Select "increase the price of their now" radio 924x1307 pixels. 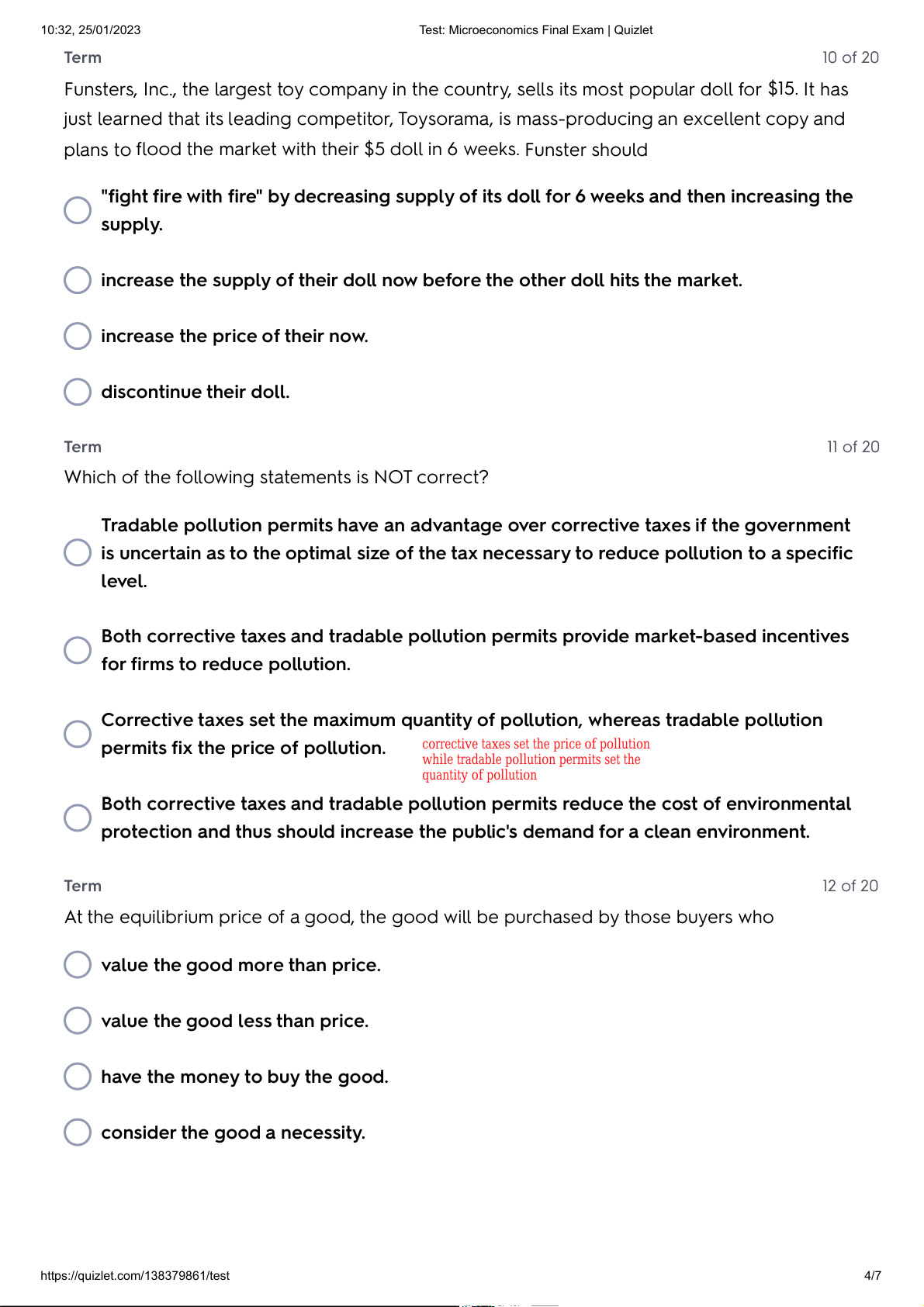pyautogui.click(x=78, y=336)
